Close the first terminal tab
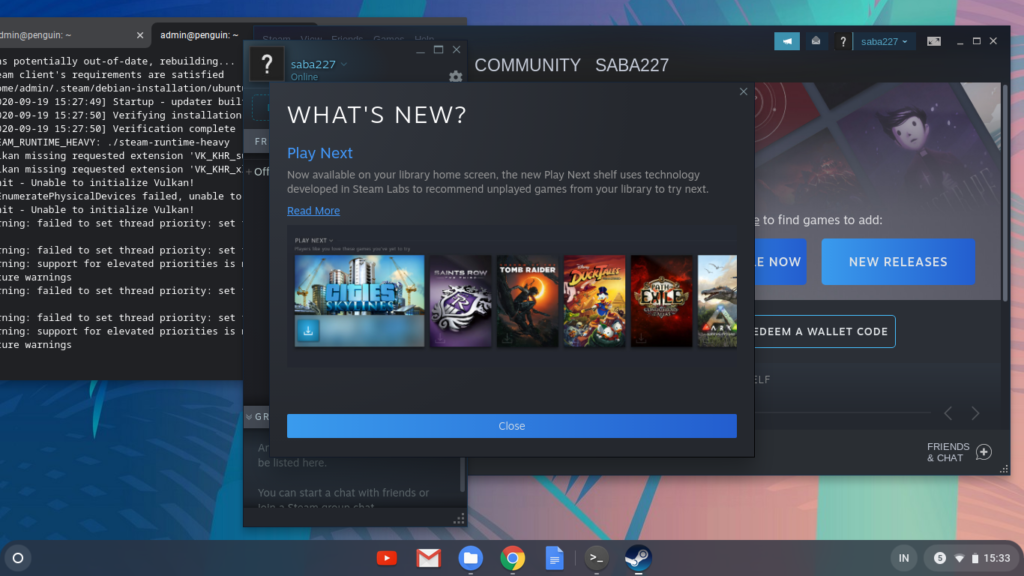The height and width of the screenshot is (576, 1024). point(140,35)
